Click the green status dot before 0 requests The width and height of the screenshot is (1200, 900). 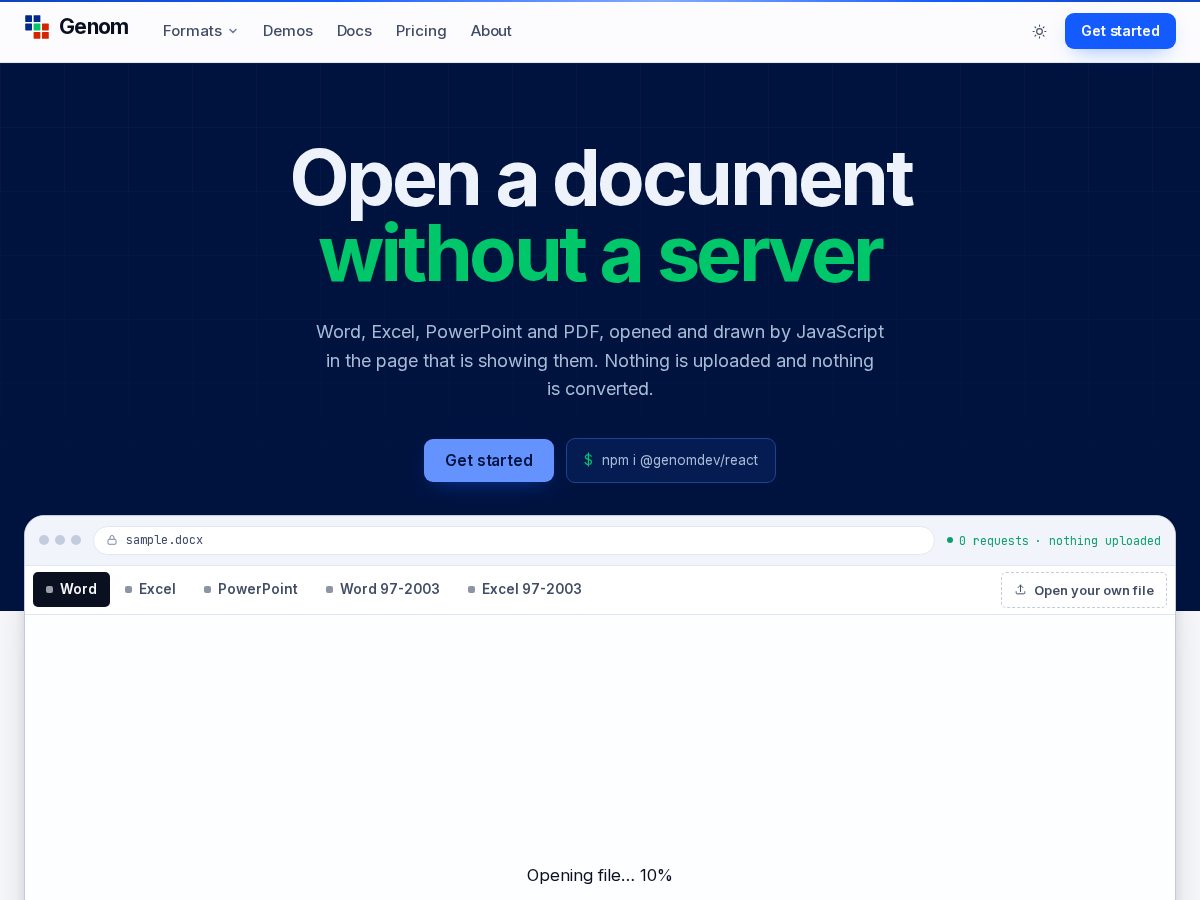(950, 540)
